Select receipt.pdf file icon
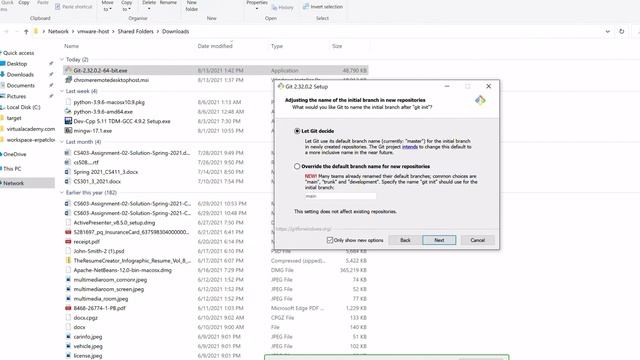 tap(68, 242)
